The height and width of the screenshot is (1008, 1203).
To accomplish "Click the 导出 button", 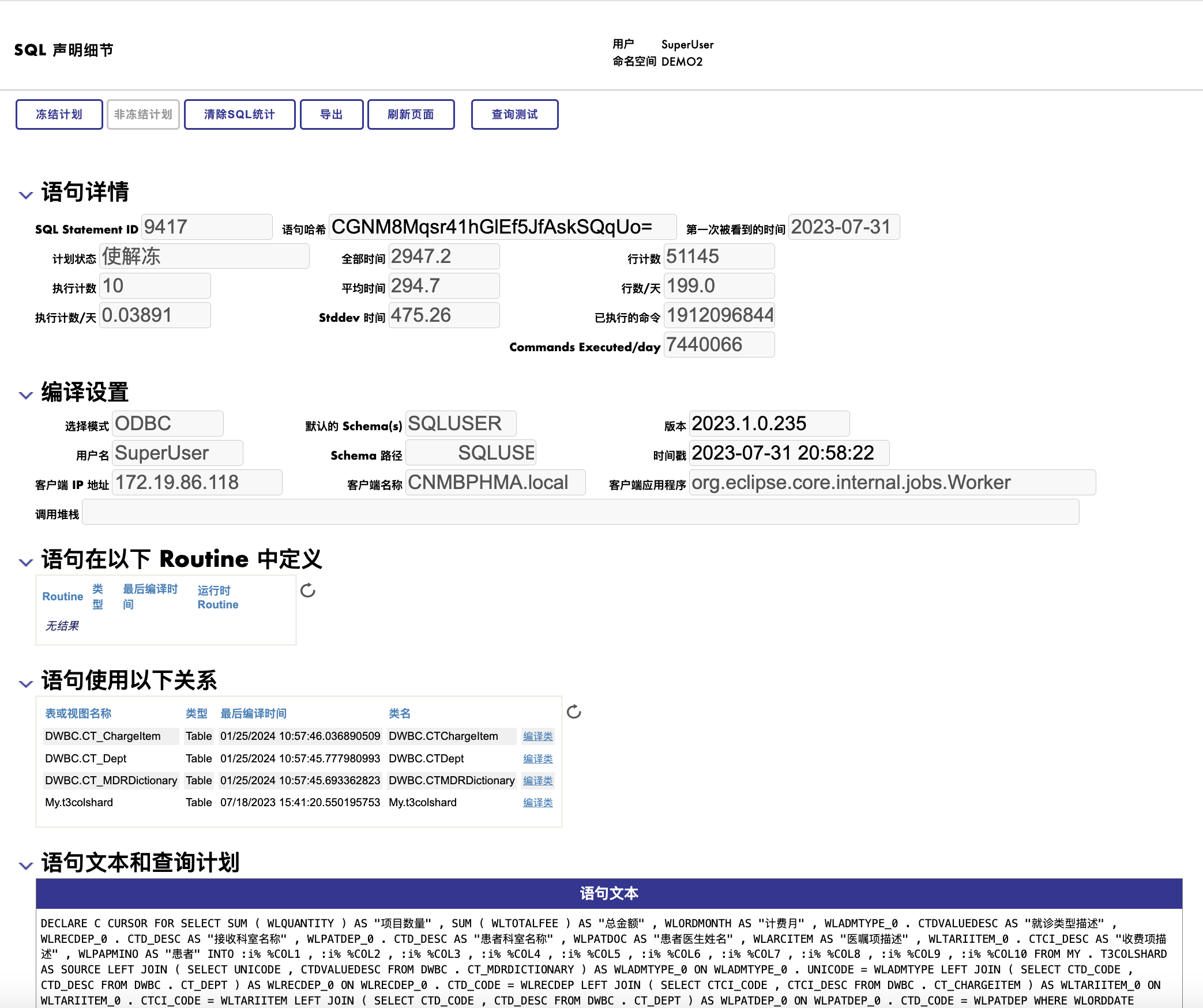I will click(332, 114).
